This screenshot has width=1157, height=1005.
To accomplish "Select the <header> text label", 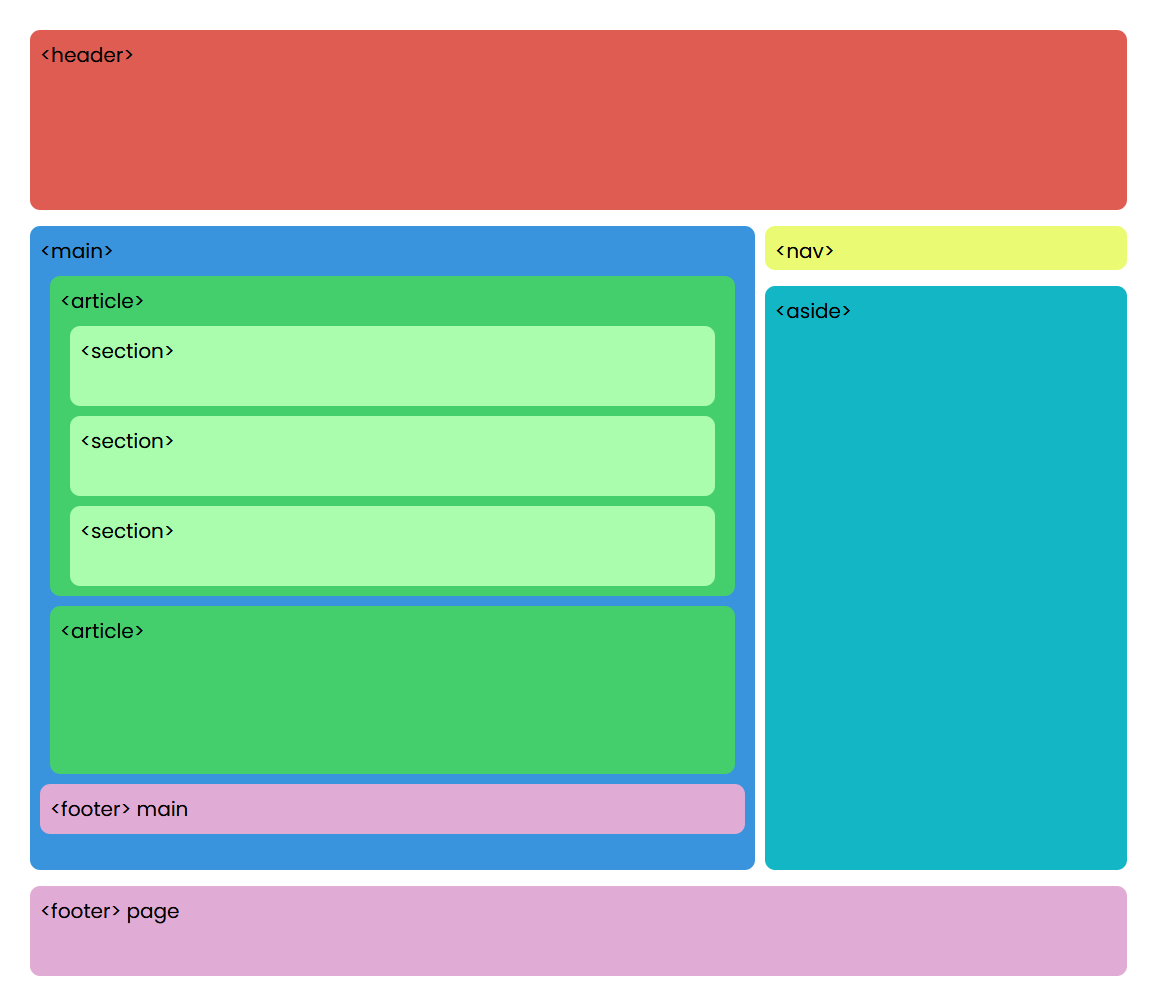I will tap(88, 55).
